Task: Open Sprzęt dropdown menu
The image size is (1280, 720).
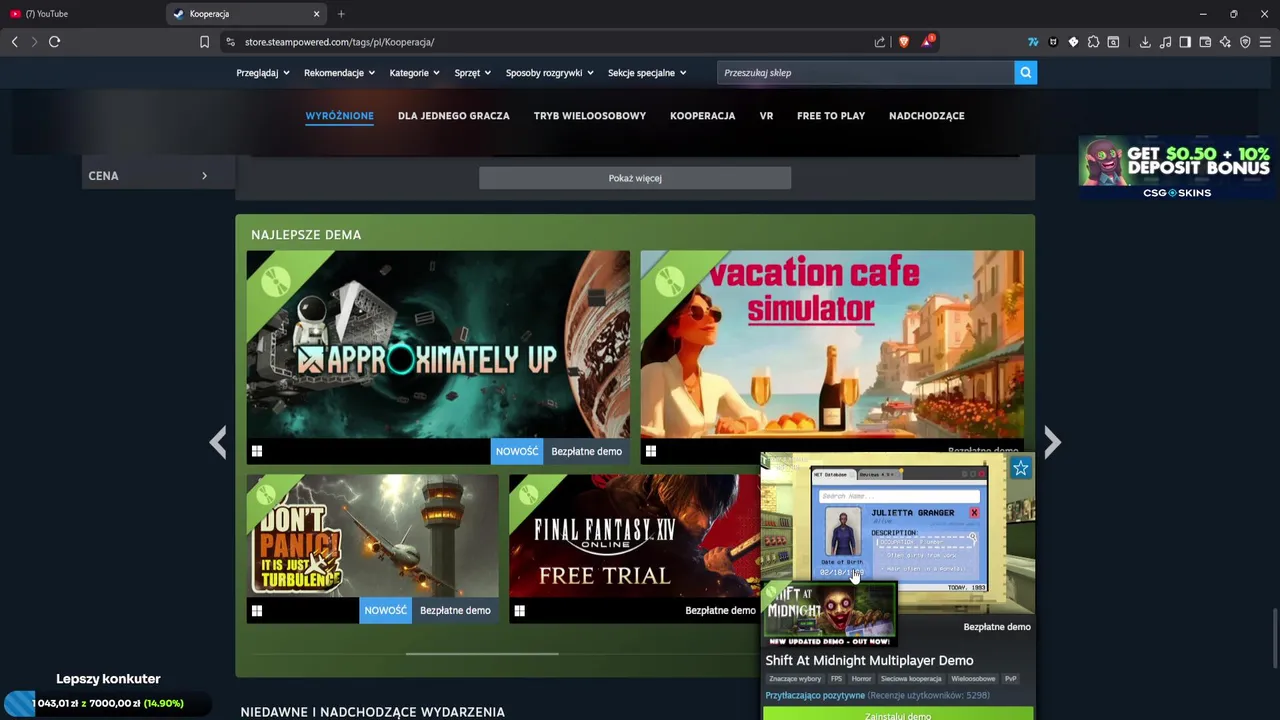Action: [x=473, y=73]
